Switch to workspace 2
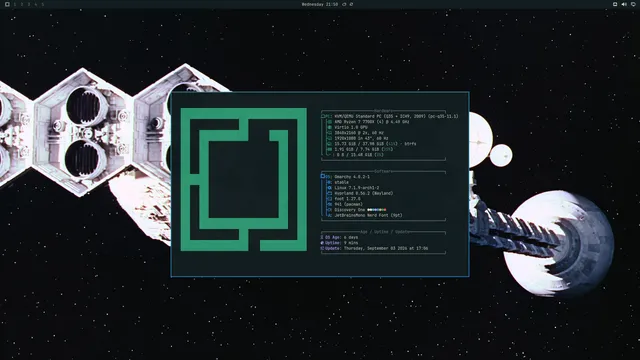This screenshot has height=360, width=640. point(22,4)
